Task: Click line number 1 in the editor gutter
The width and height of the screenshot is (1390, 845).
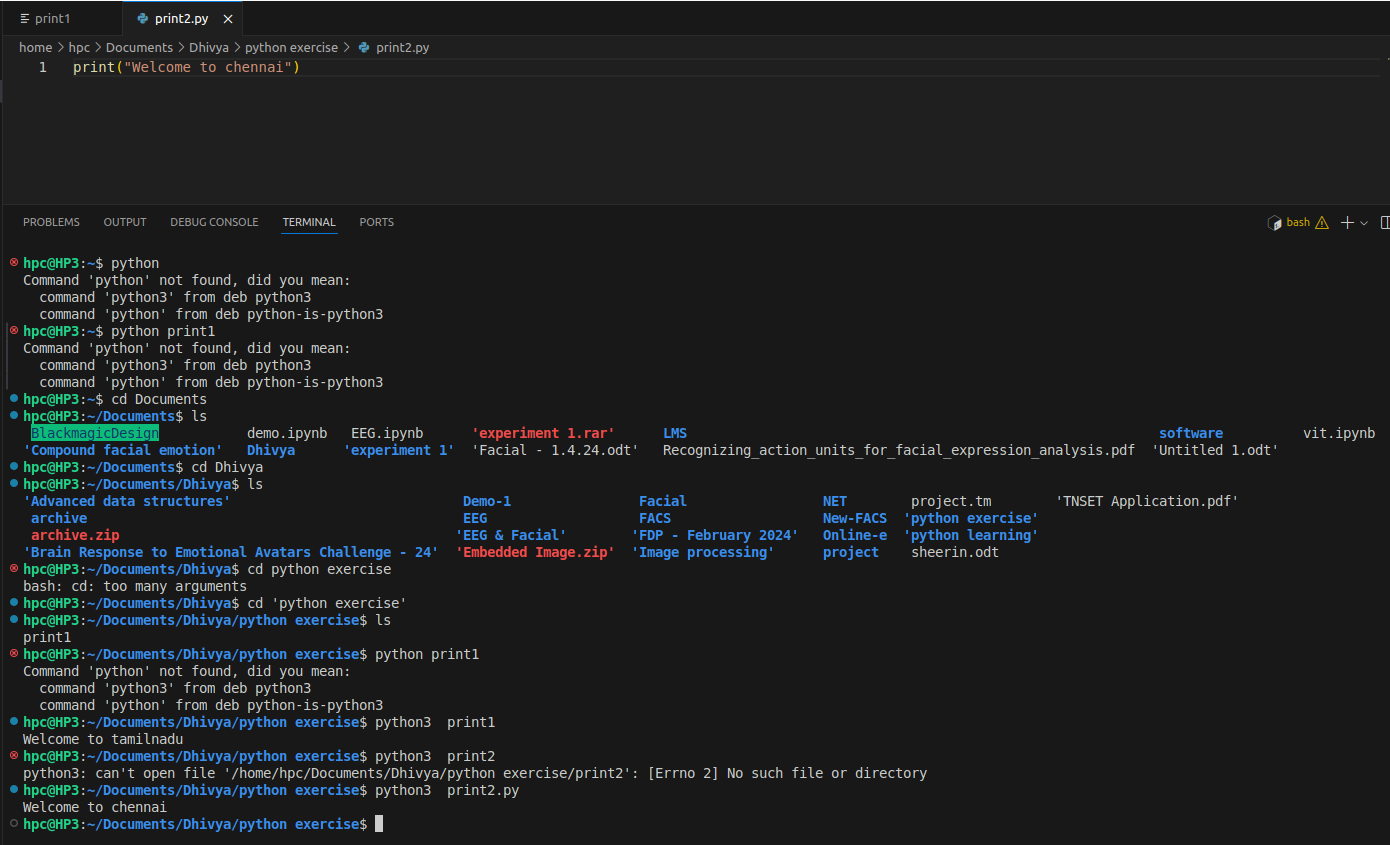Action: [x=42, y=67]
